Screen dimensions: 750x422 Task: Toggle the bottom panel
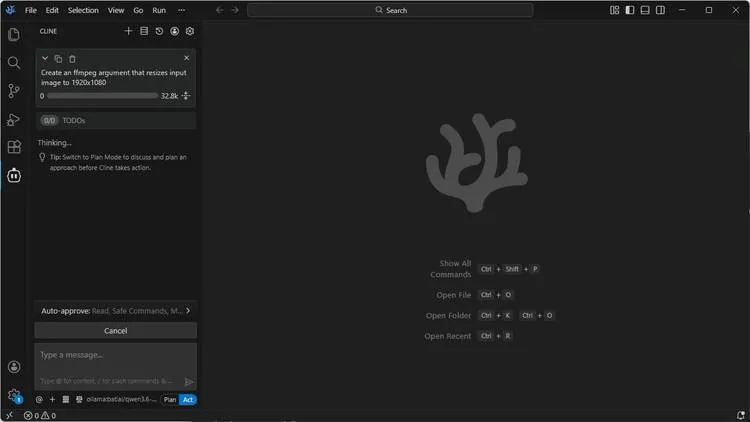[645, 10]
